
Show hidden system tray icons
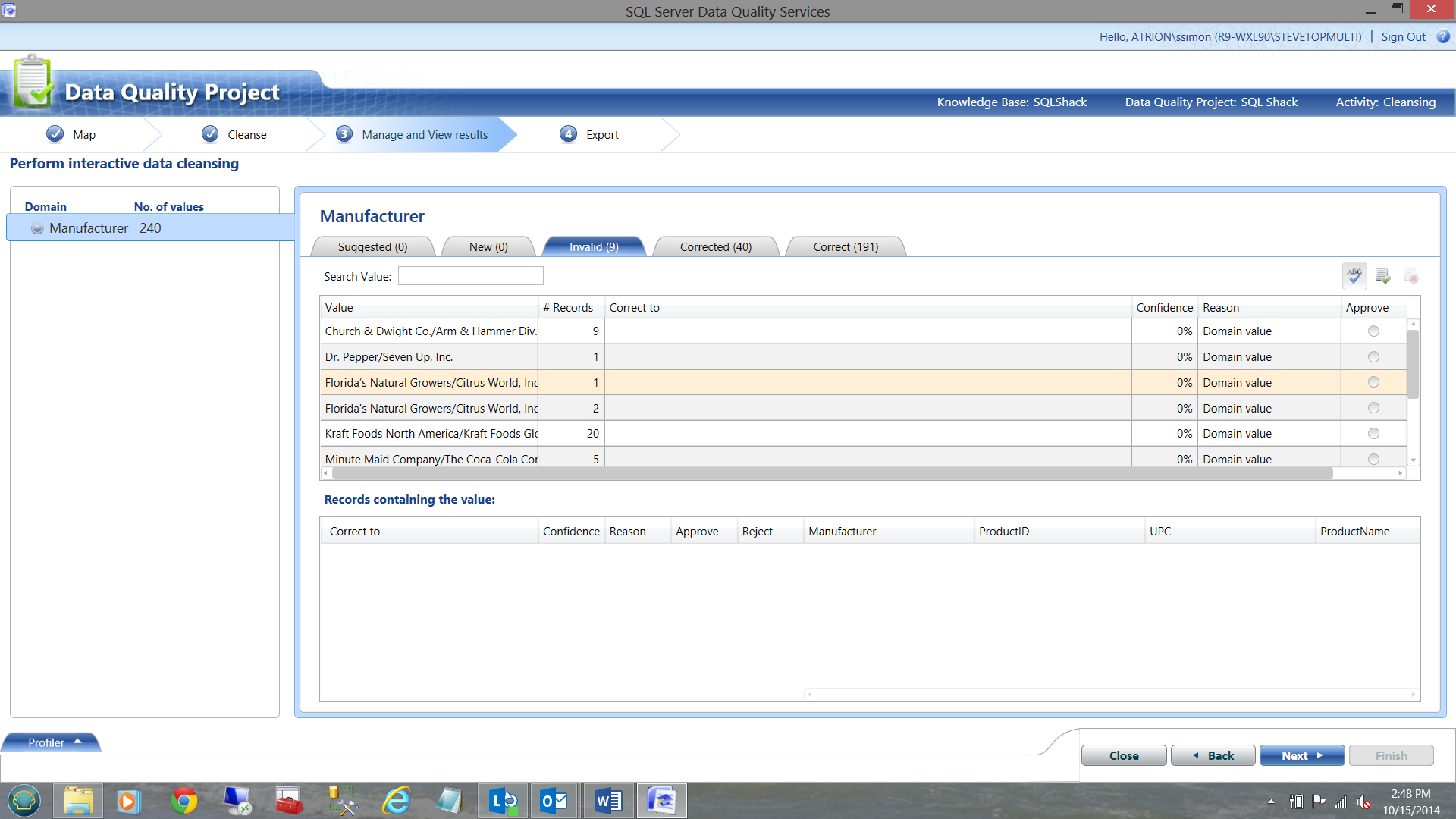tap(1271, 802)
